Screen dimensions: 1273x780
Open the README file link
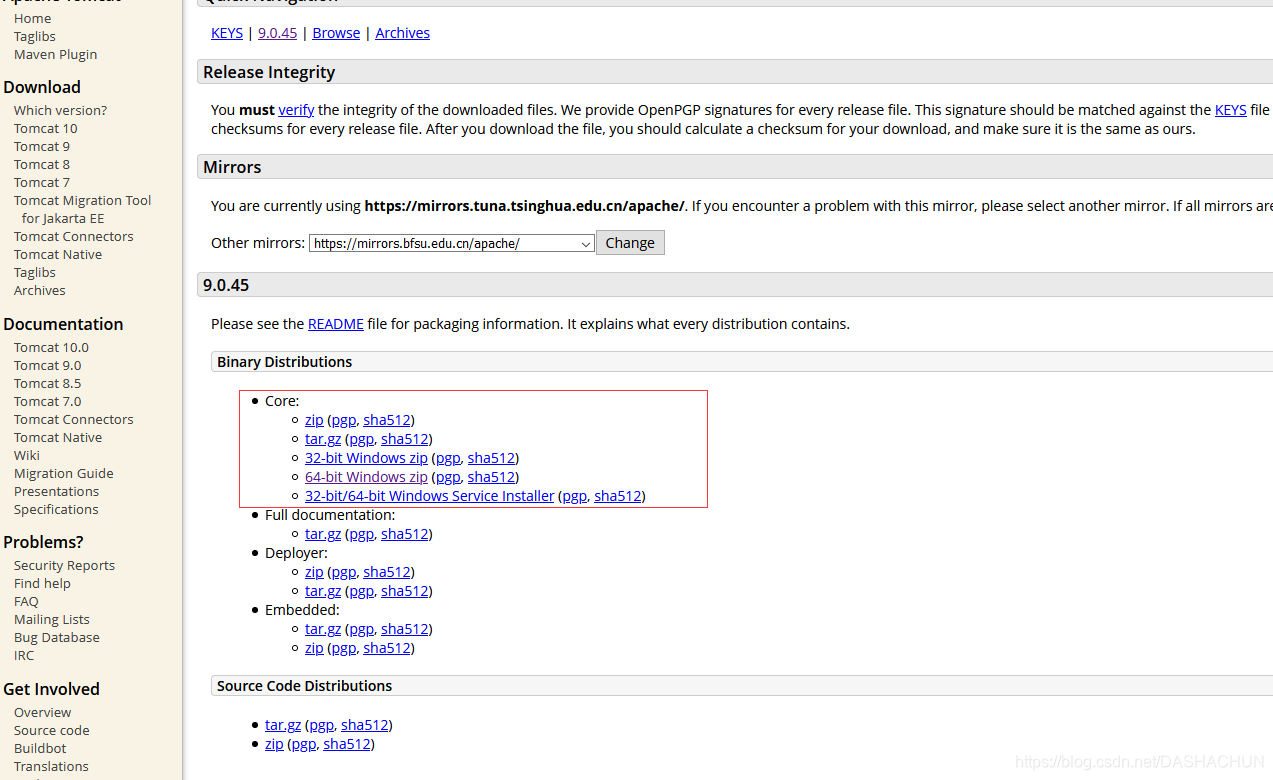coord(336,324)
